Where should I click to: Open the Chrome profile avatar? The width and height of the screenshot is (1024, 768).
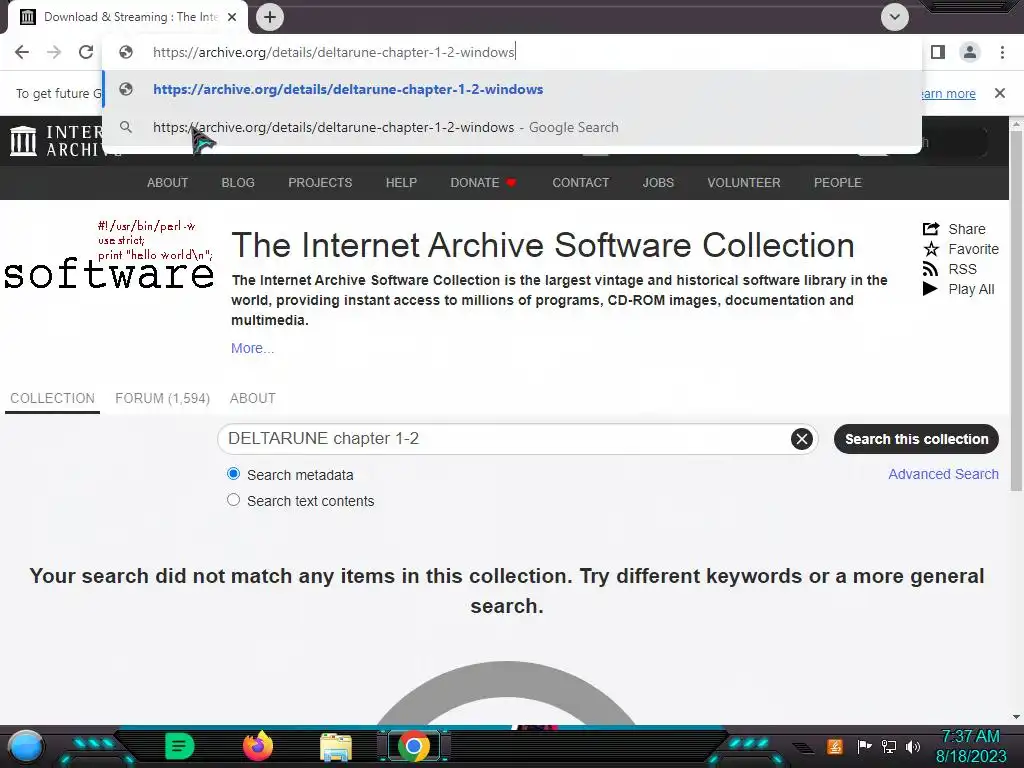[970, 52]
